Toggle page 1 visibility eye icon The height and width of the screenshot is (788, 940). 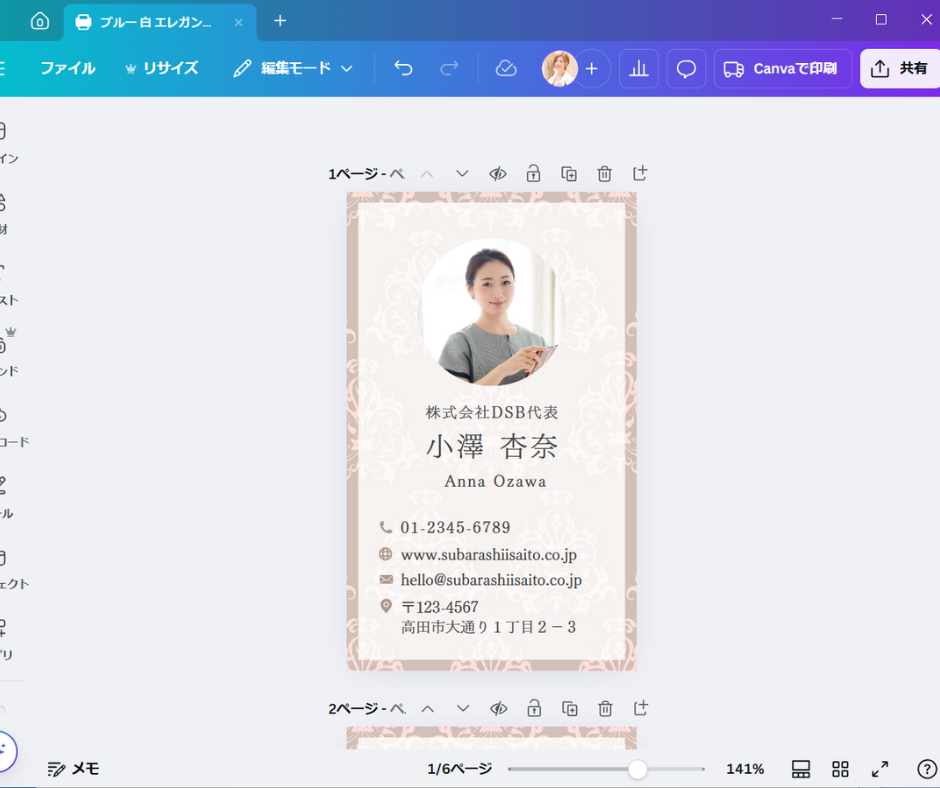click(x=498, y=173)
